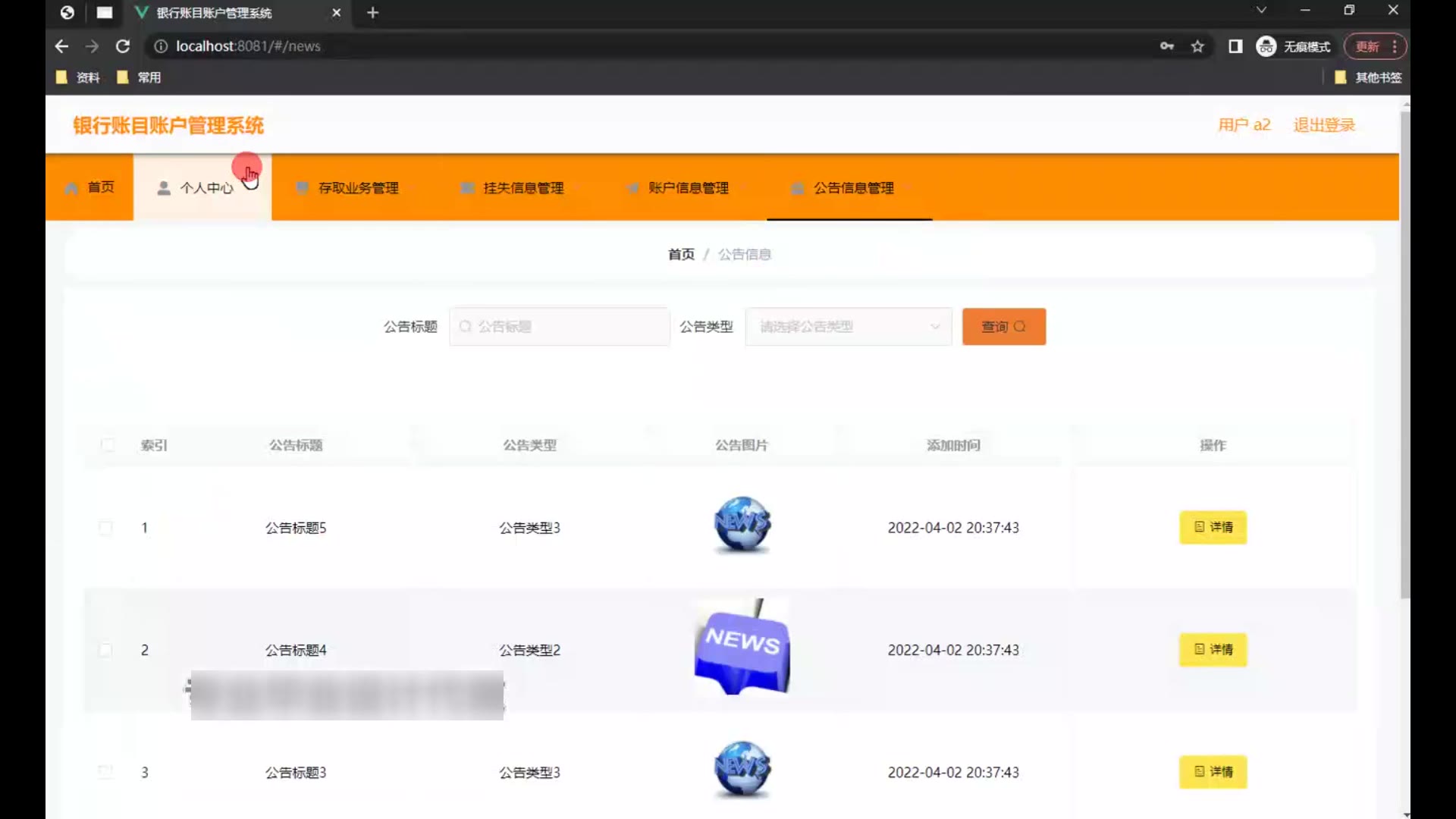Click into the 公告标题 search input field
This screenshot has height=819, width=1456.
click(x=560, y=327)
